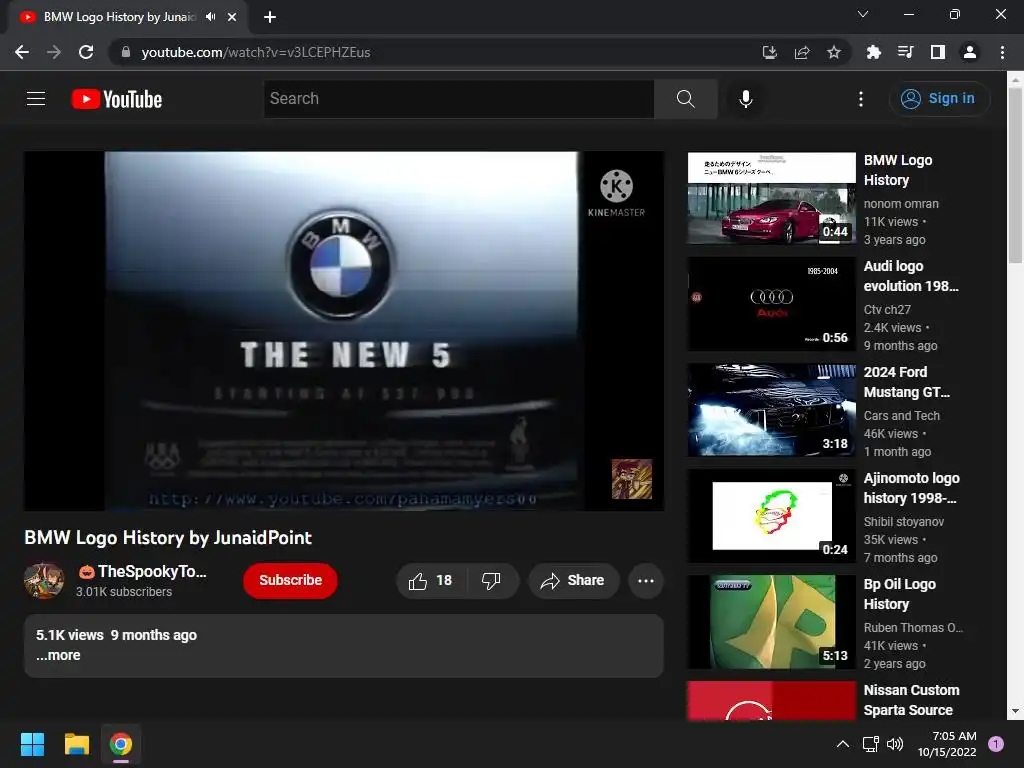The width and height of the screenshot is (1024, 768).
Task: Click page vertical scrollbar thumb
Action: coord(1015,176)
